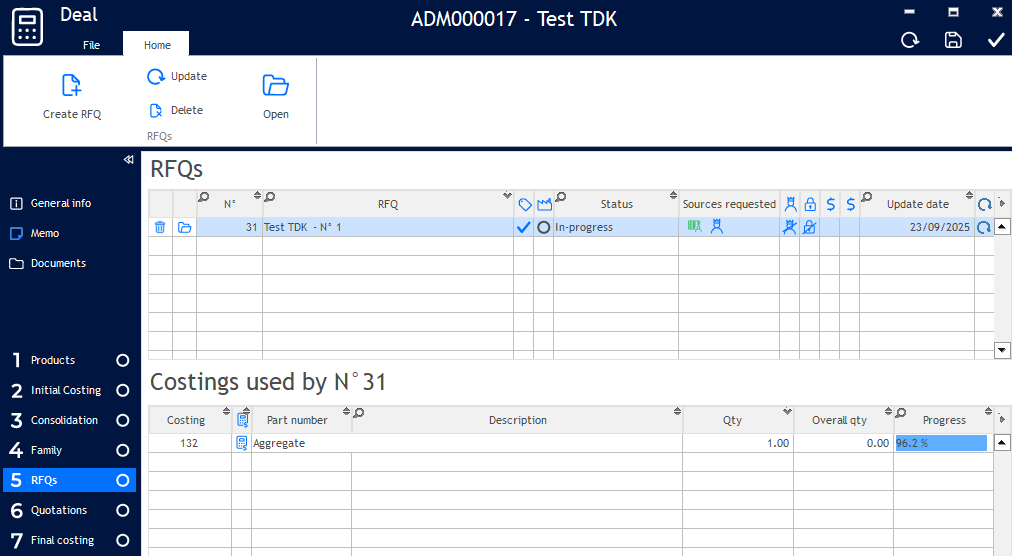Switch to the Home ribbon tab

point(157,45)
